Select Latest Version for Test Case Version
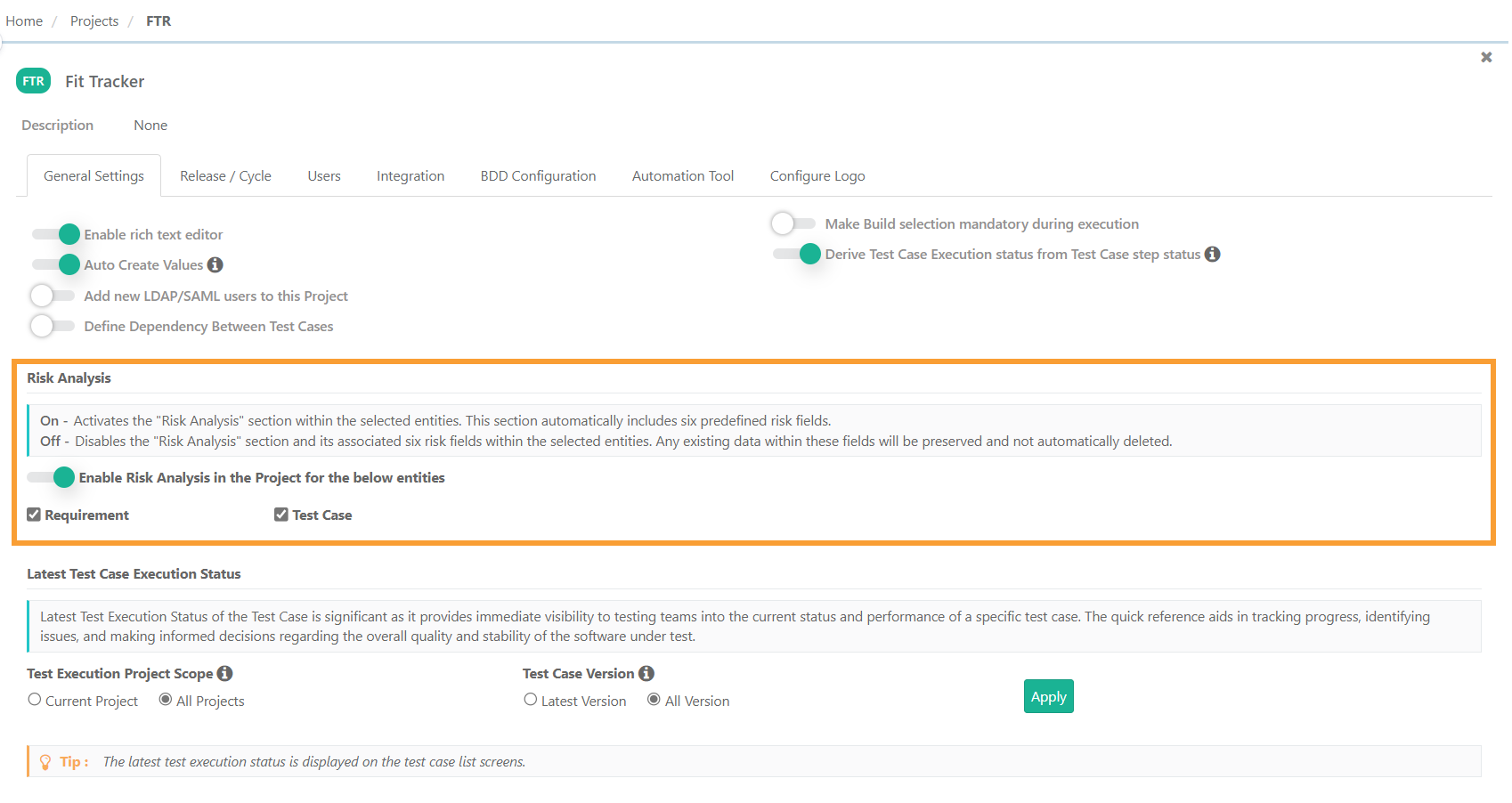 coord(531,700)
